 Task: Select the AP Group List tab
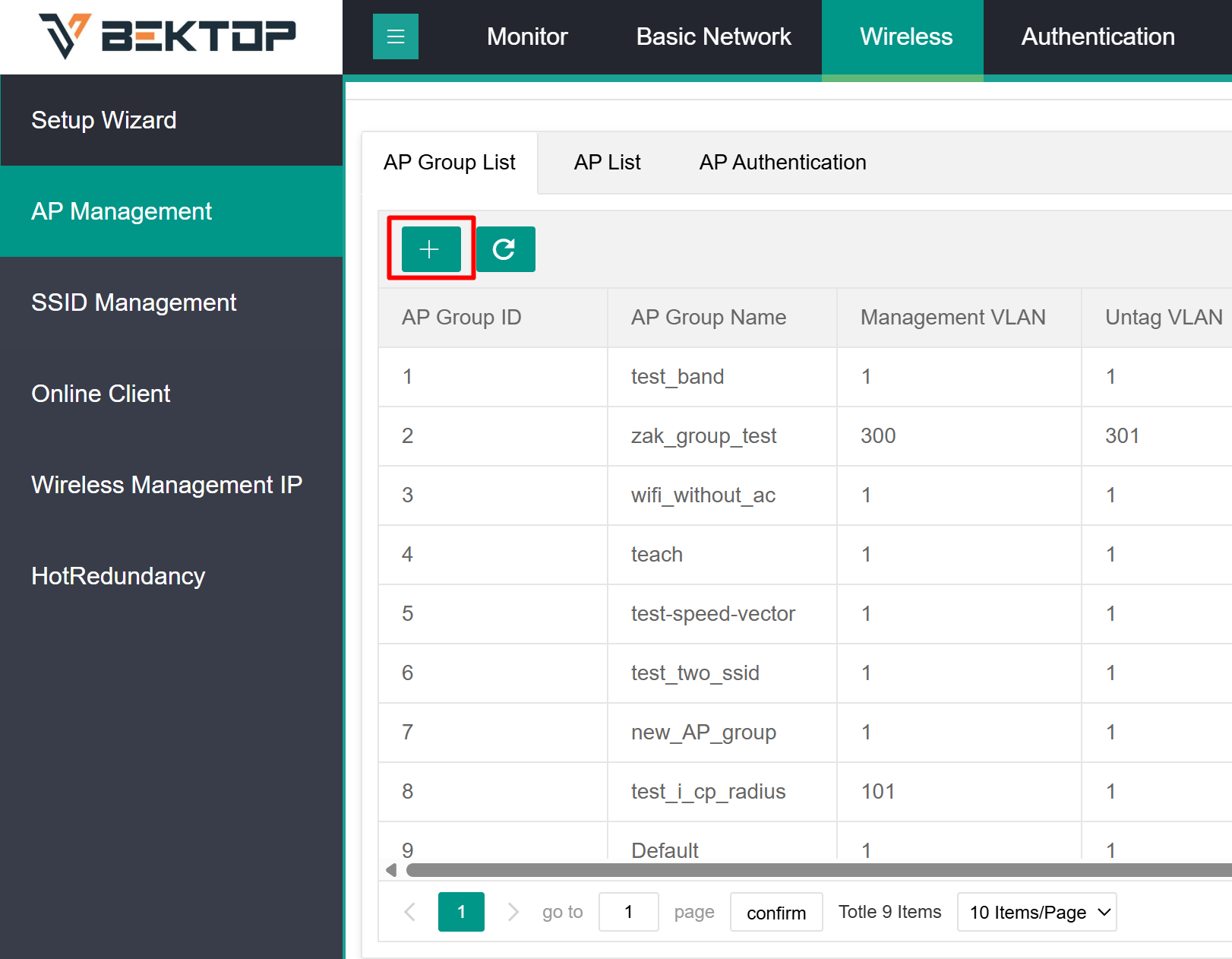pos(450,163)
